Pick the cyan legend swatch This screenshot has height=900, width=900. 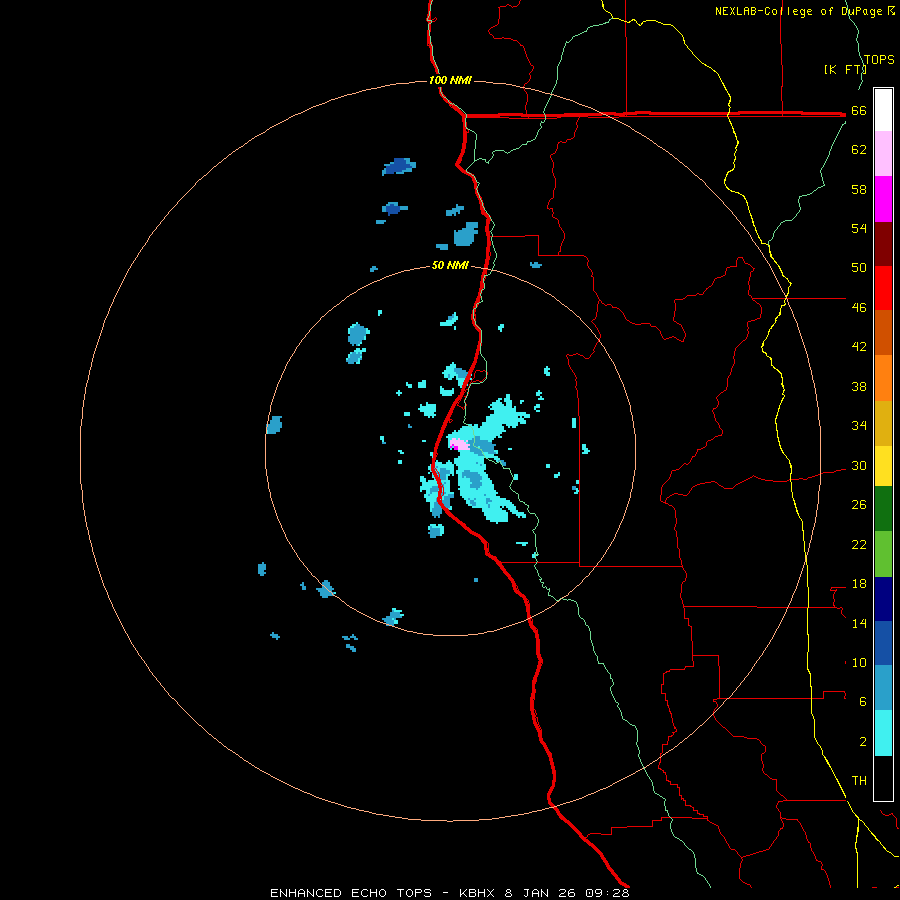pyautogui.click(x=883, y=733)
